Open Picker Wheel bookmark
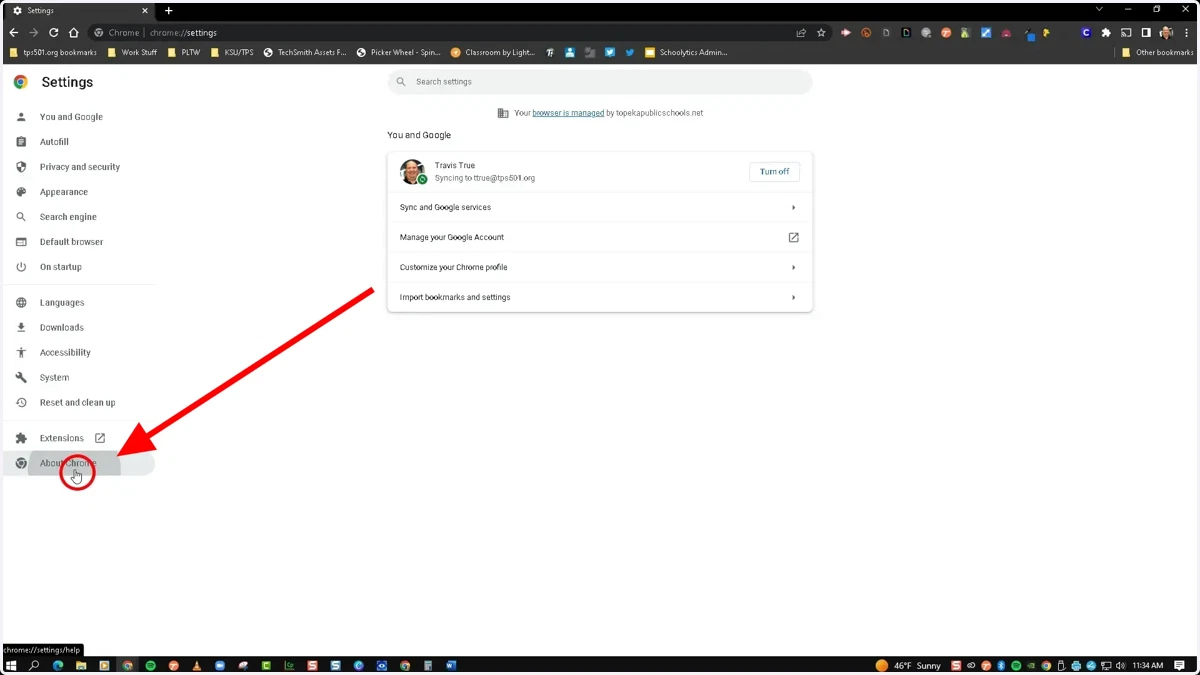The height and width of the screenshot is (675, 1200). 398,53
